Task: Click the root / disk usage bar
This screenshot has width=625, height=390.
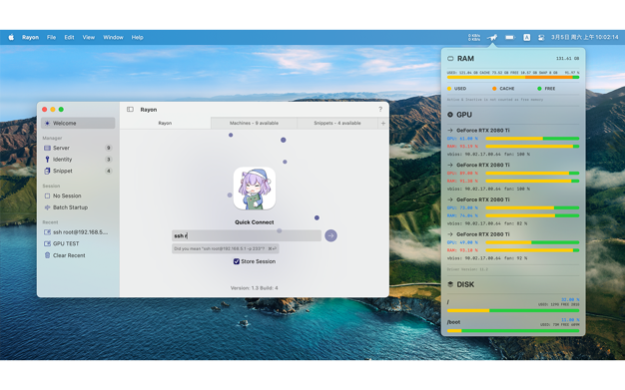Action: (513, 310)
